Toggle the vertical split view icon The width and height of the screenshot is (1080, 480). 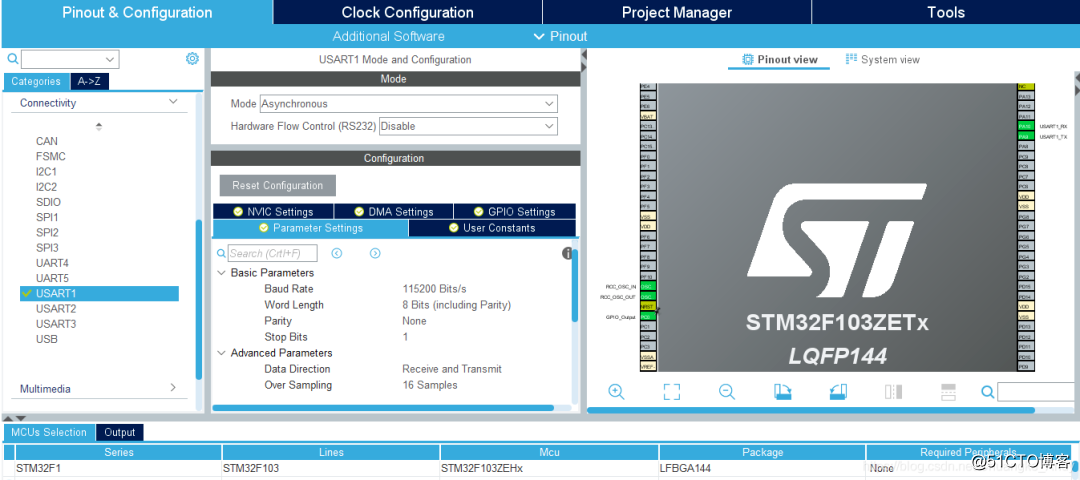point(893,392)
